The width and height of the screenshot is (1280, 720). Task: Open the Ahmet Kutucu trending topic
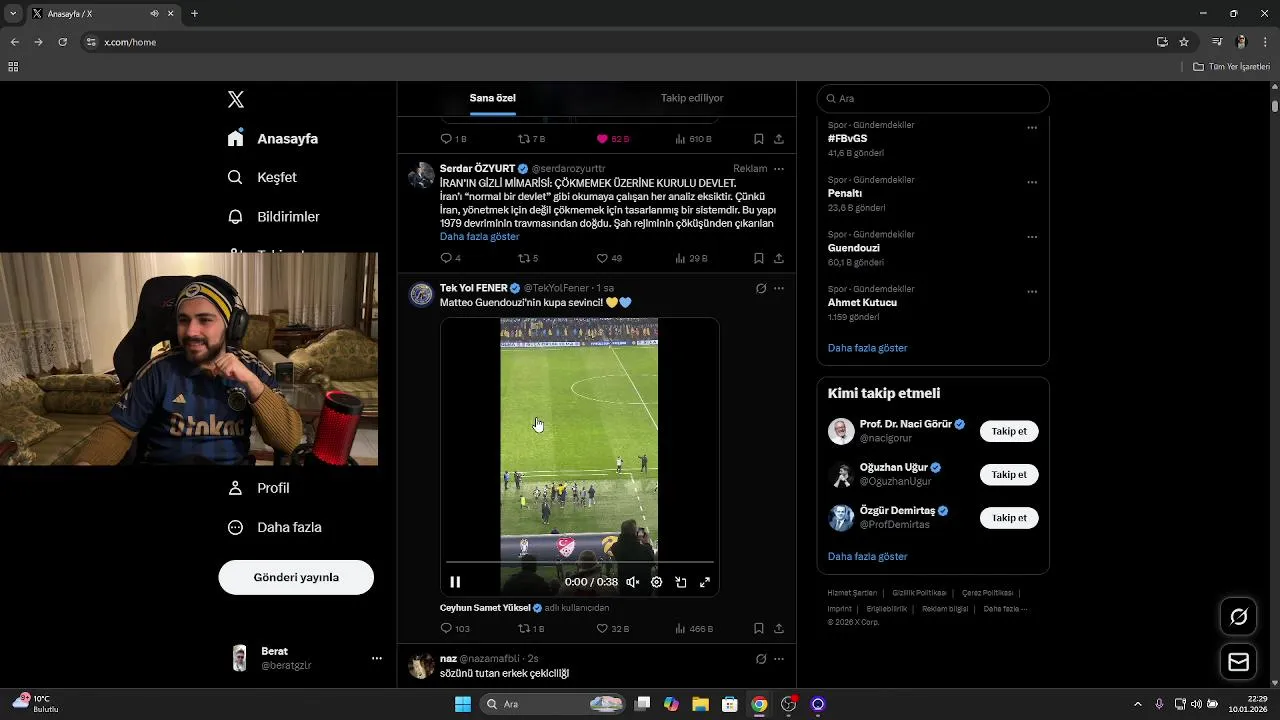(x=862, y=302)
